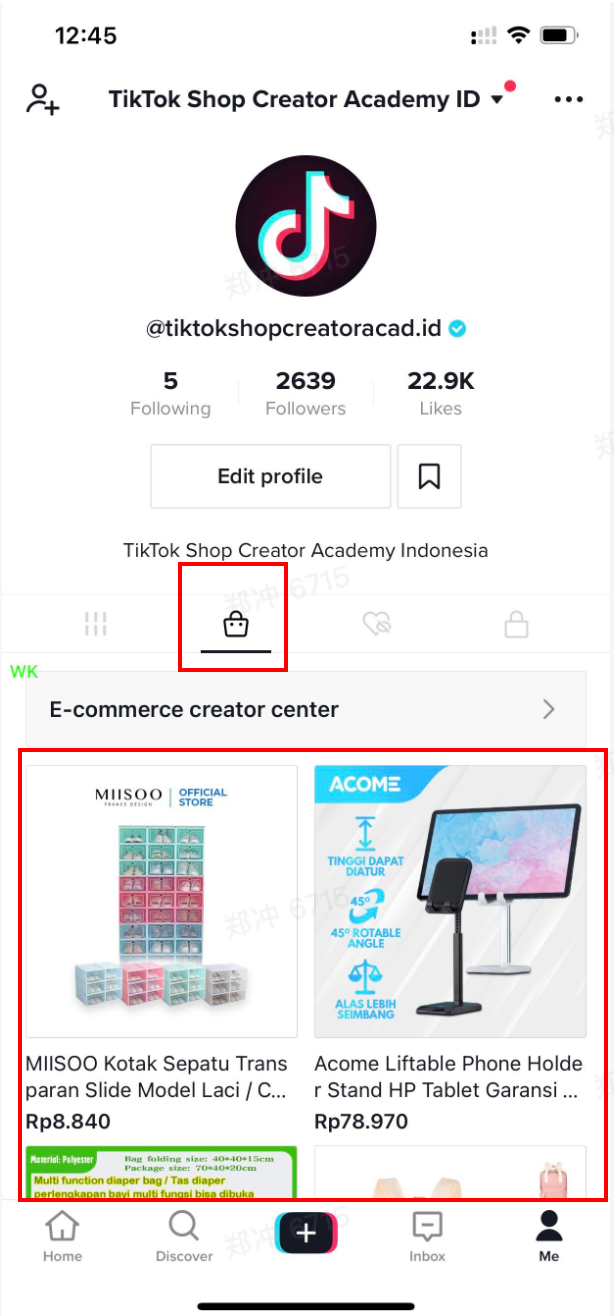Click the Edit profile button
The width and height of the screenshot is (614, 1316).
270,477
